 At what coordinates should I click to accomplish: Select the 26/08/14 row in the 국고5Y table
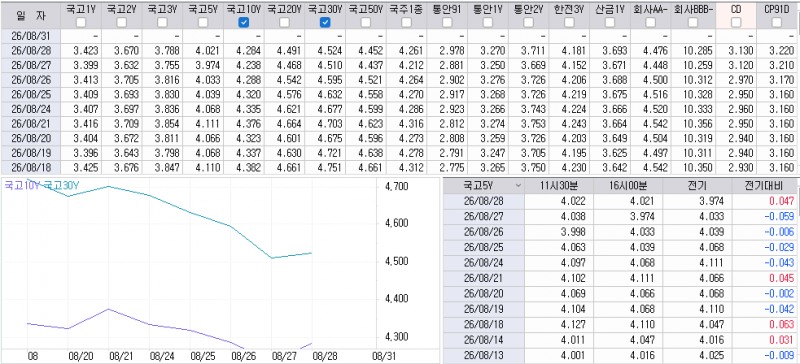[x=621, y=342]
